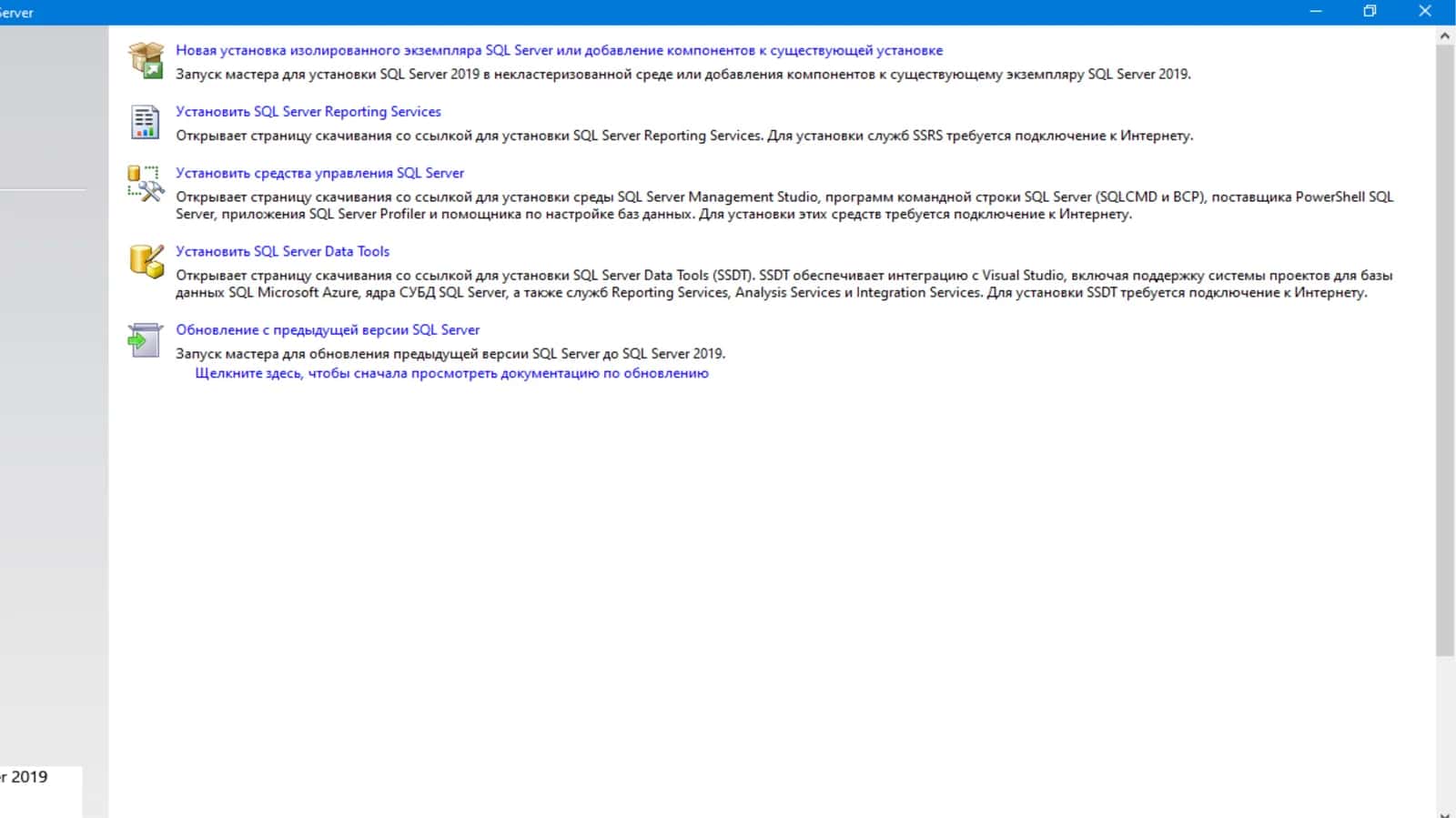Open the upgrade documentation link 'Щелкните здесь'
Viewport: 1456px width, 818px height.
tap(451, 373)
